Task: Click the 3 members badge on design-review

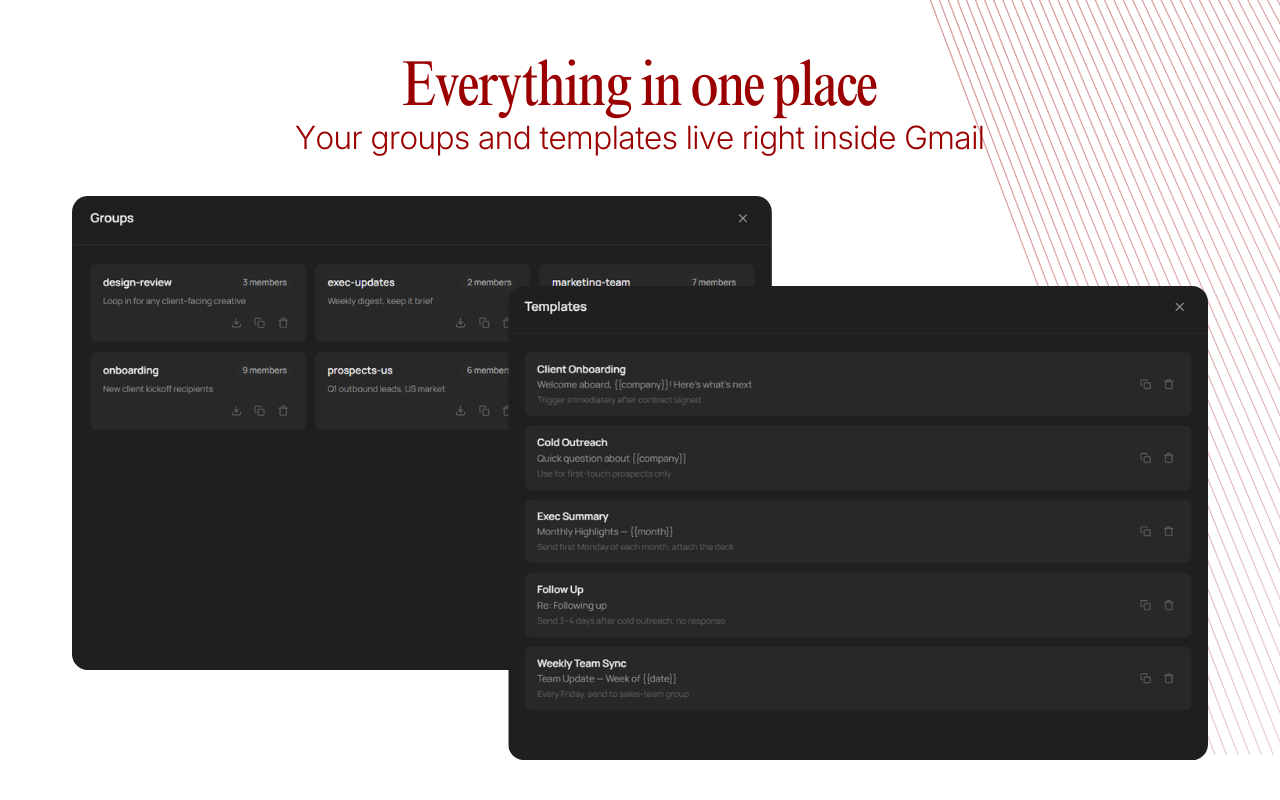Action: pyautogui.click(x=264, y=282)
